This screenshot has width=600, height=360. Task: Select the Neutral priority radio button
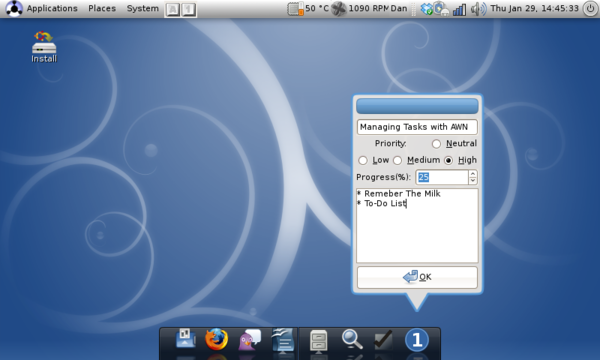(x=436, y=144)
